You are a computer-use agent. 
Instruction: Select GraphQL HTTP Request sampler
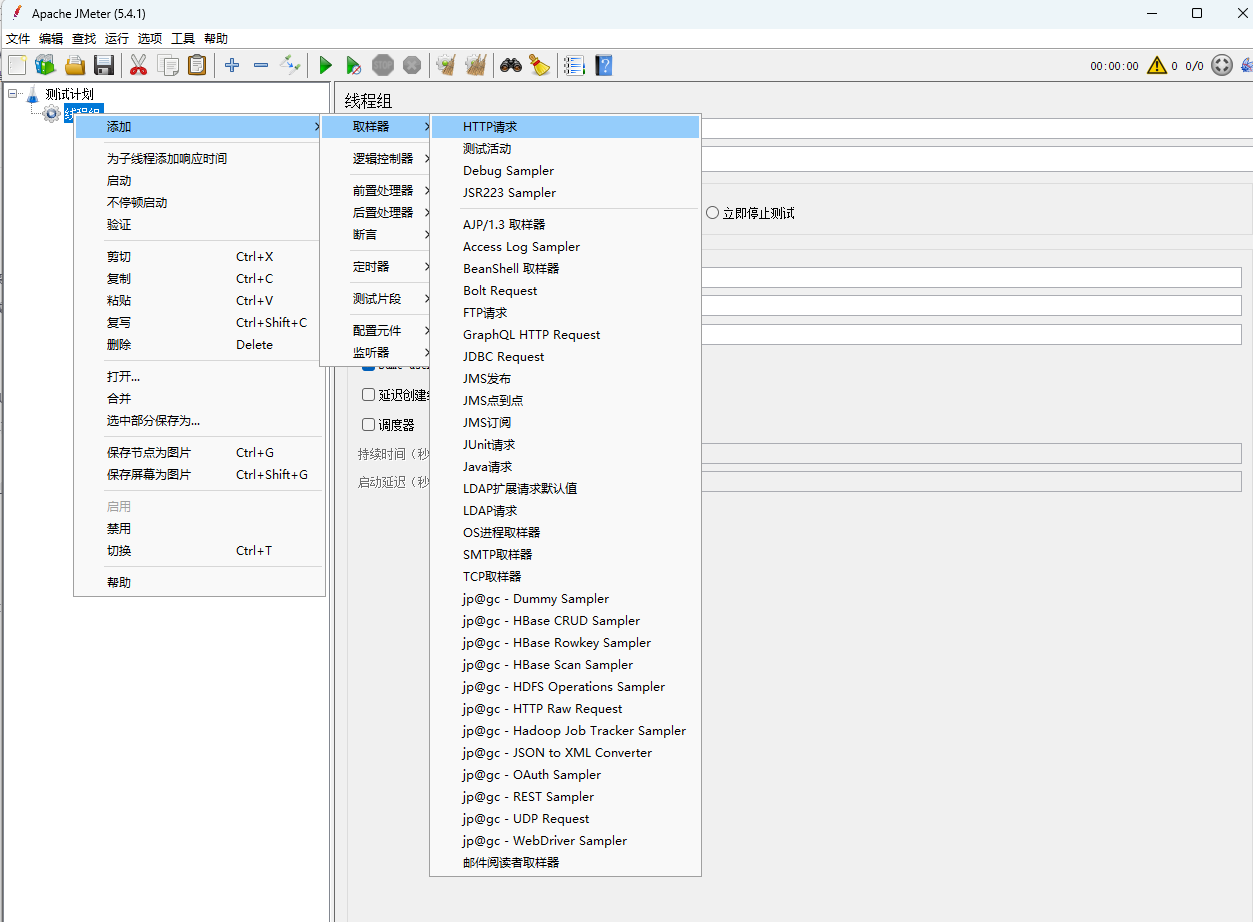[565, 334]
